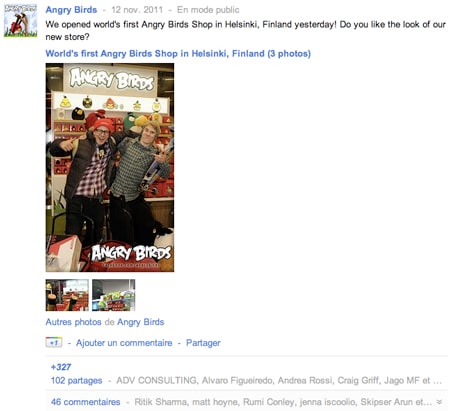Open Angry Birds link after 'Autres photos de'
This screenshot has width=450, height=411.
tap(141, 322)
